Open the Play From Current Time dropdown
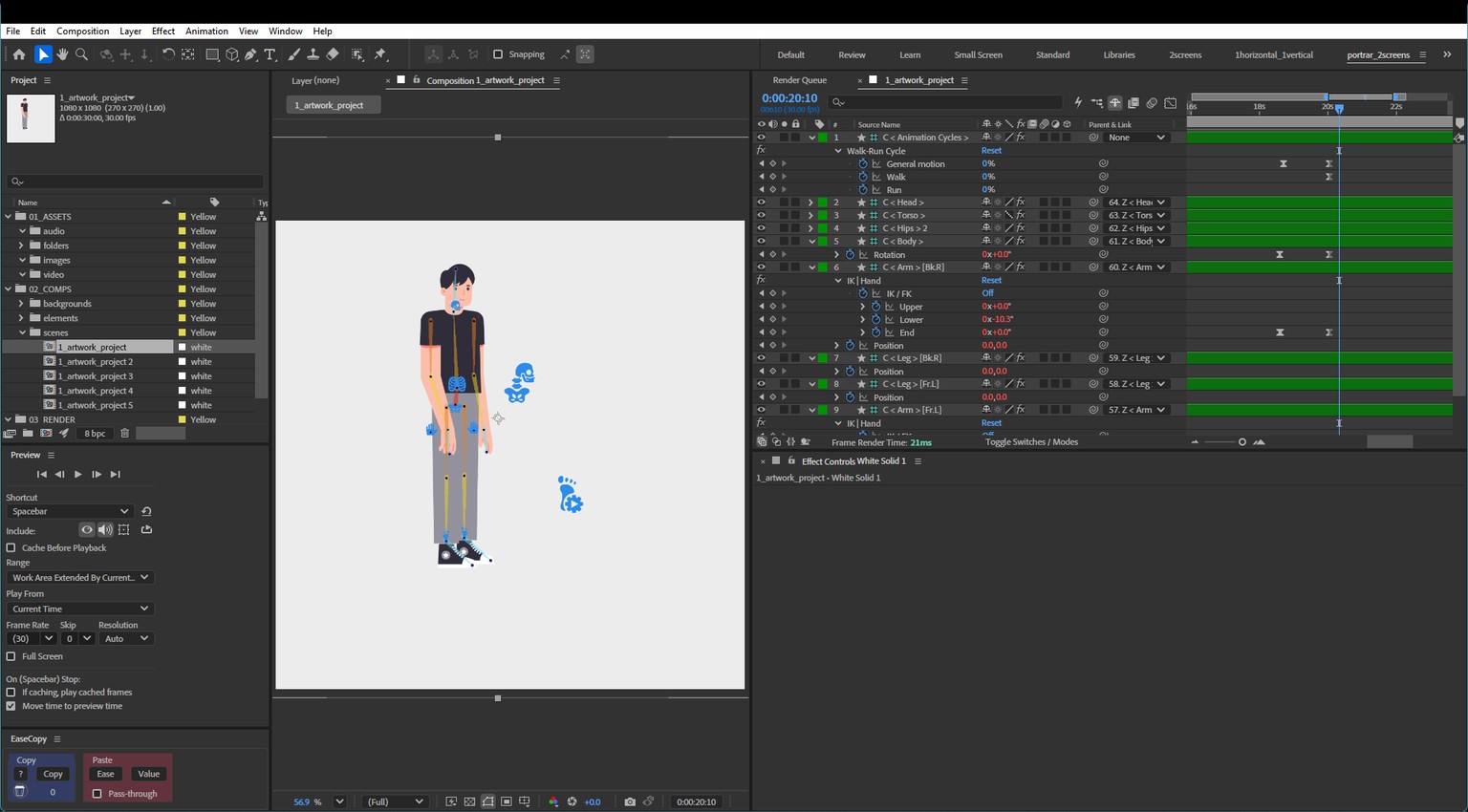The height and width of the screenshot is (812, 1468). coord(79,609)
